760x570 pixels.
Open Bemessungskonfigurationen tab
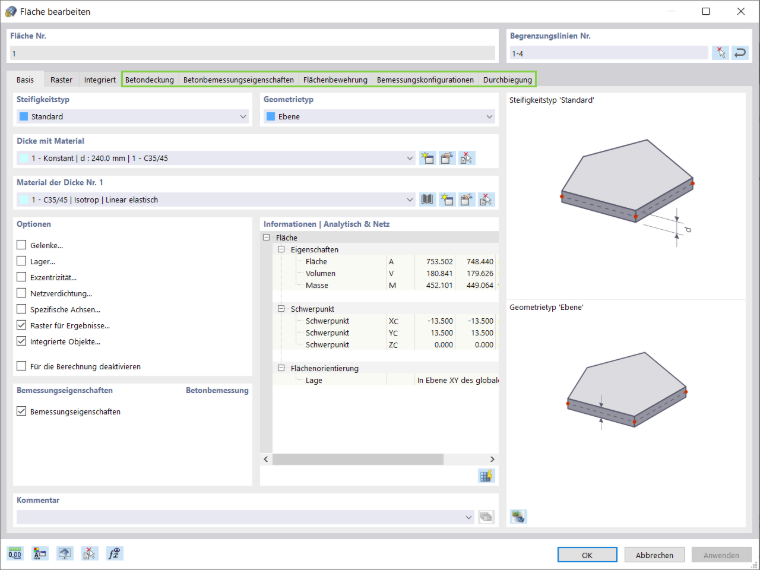tap(426, 79)
